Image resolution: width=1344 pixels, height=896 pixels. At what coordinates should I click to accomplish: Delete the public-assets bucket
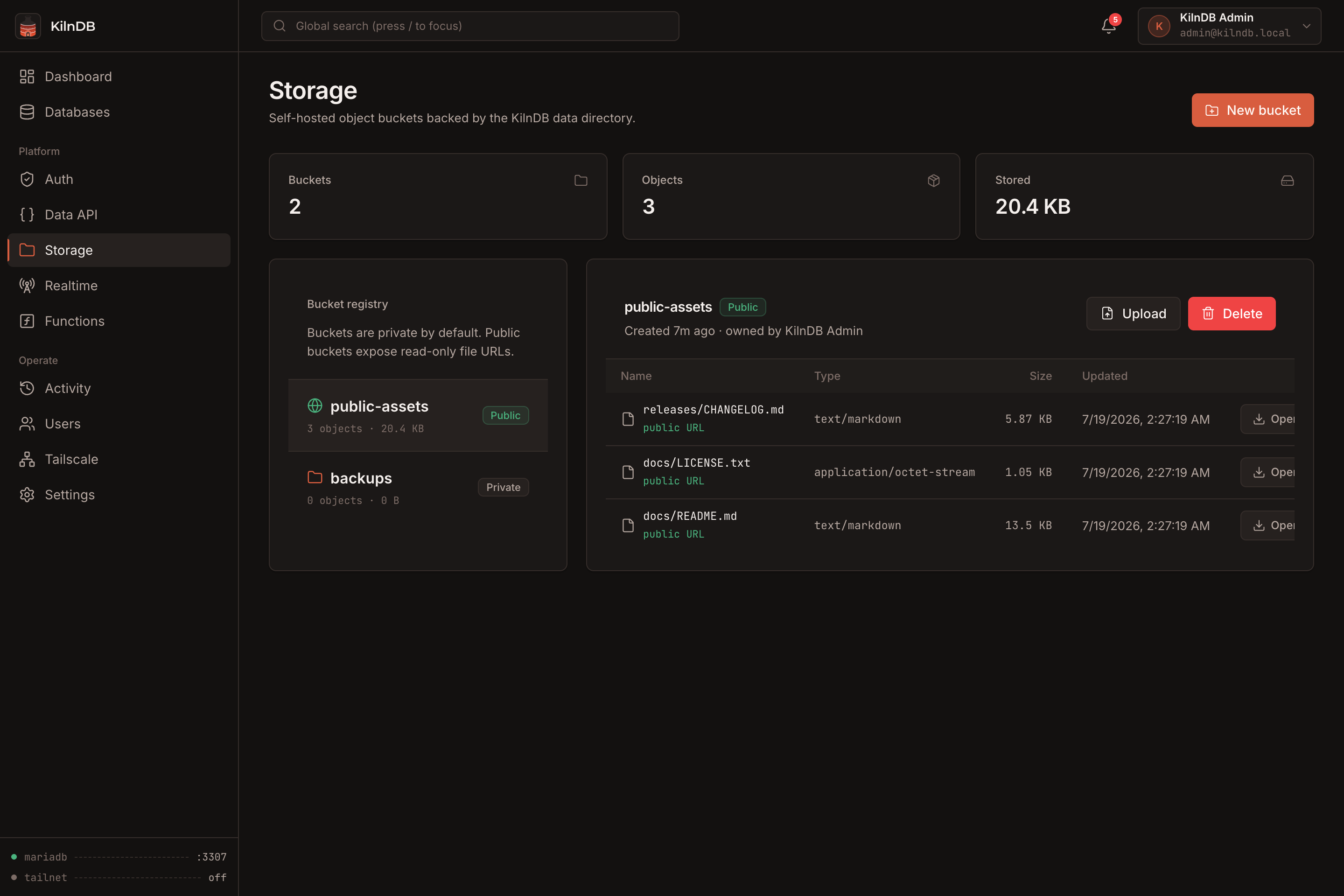[x=1232, y=313]
